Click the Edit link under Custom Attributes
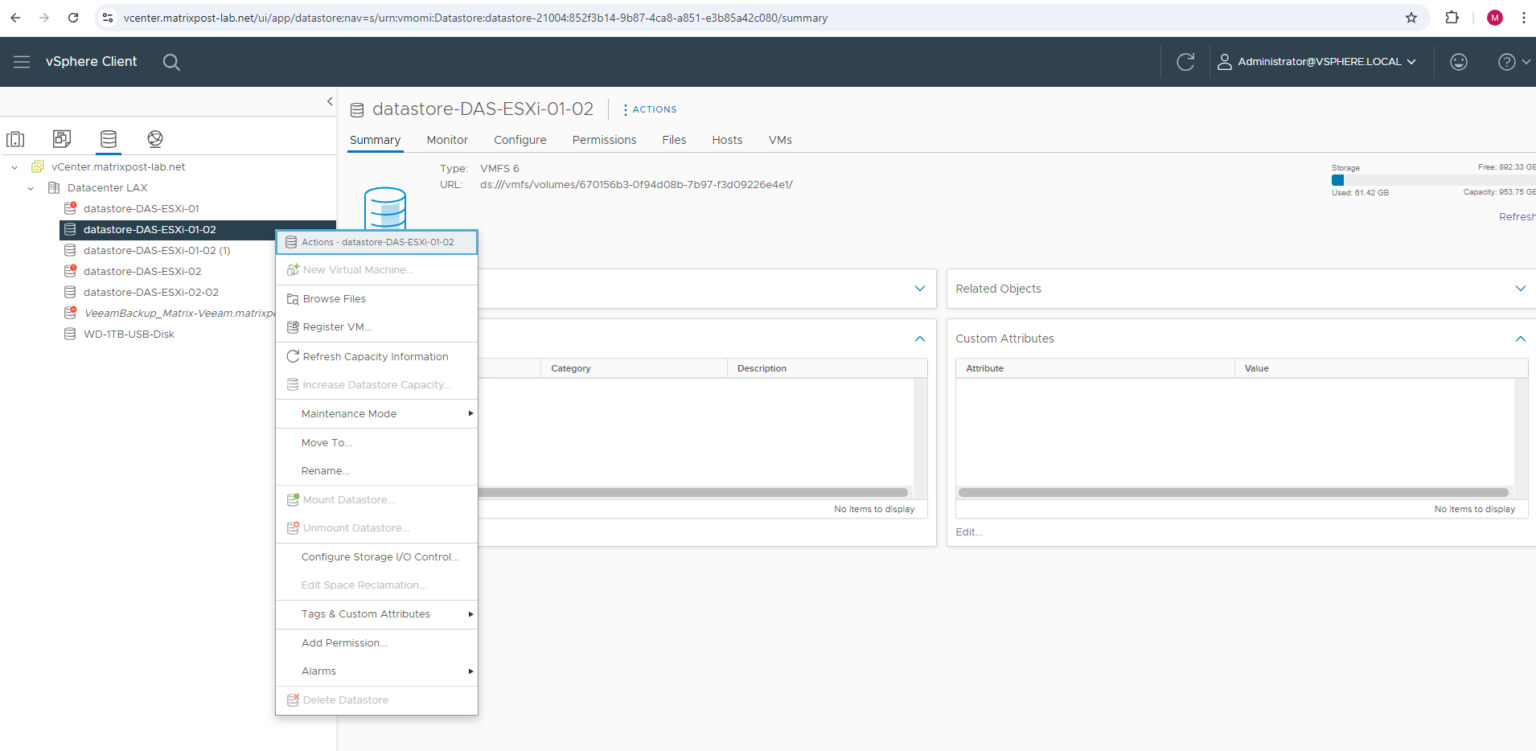1536x751 pixels. pos(966,531)
